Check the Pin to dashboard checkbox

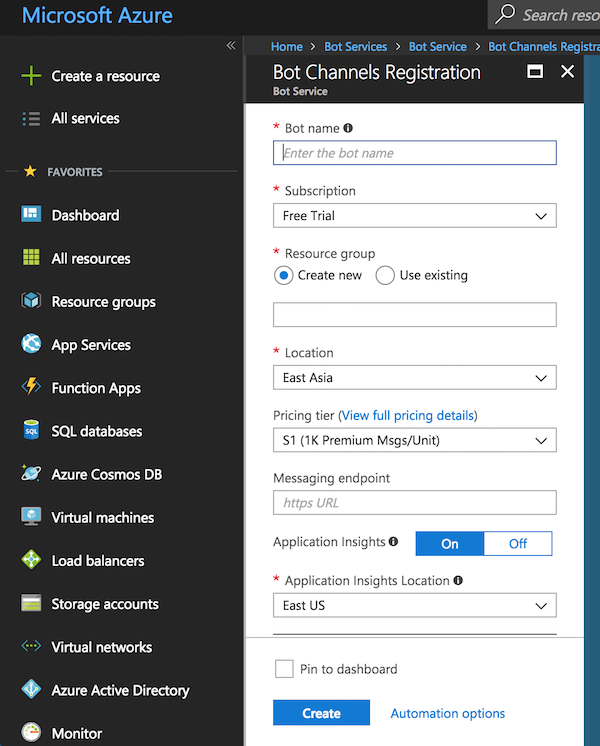(x=284, y=668)
